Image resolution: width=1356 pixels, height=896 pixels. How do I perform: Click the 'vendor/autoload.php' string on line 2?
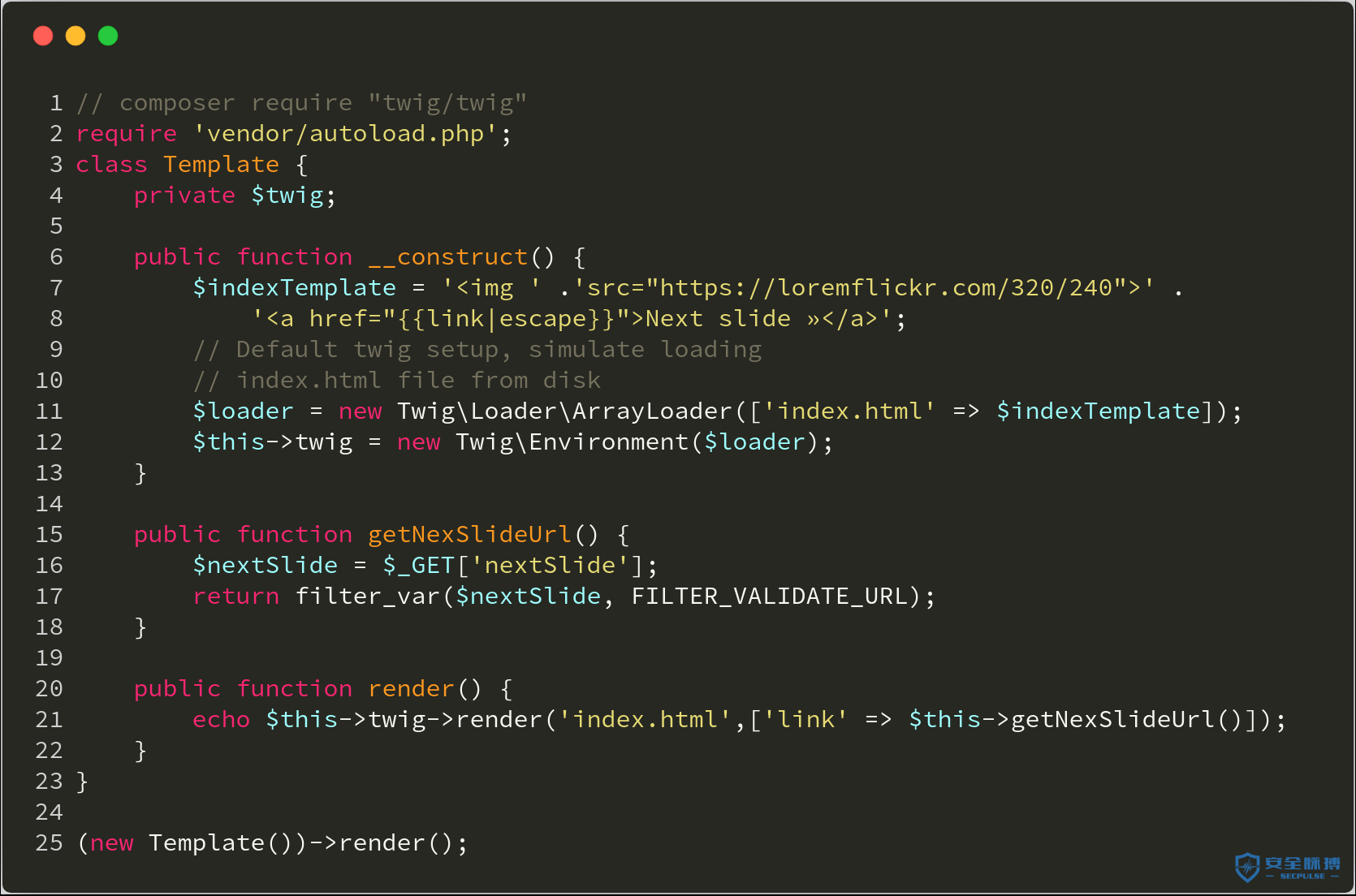click(345, 134)
